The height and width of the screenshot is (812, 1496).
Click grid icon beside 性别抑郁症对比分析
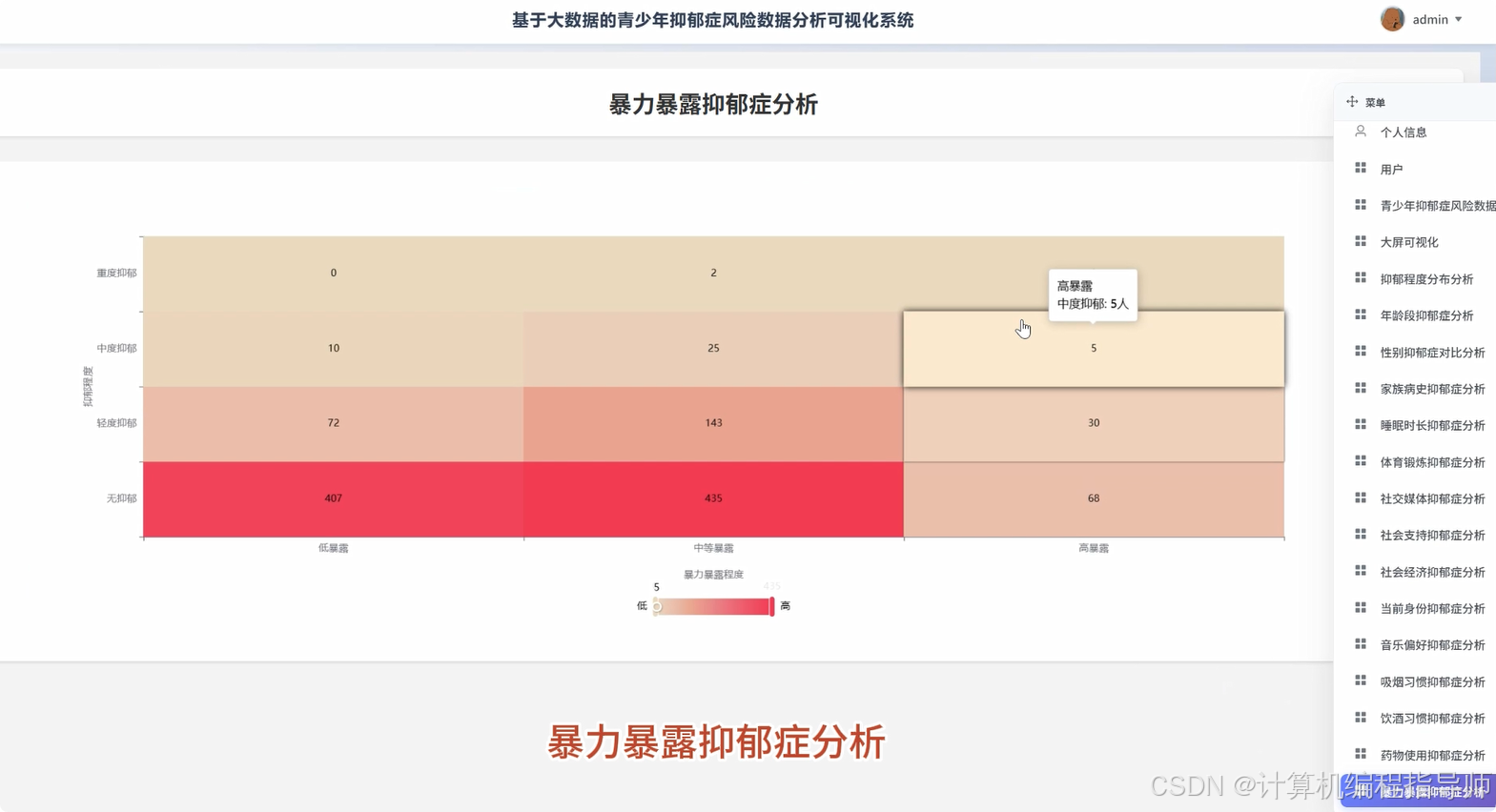[1361, 352]
